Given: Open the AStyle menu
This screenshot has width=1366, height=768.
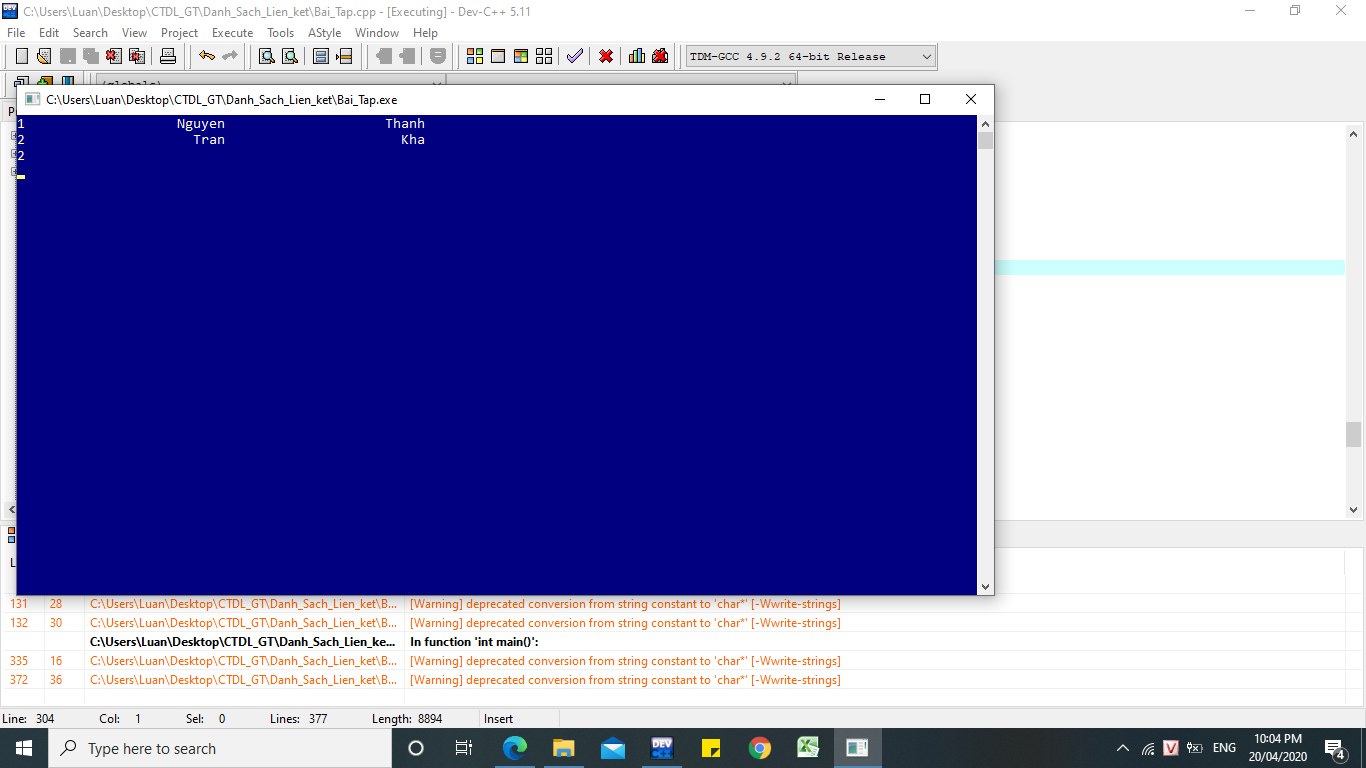Looking at the screenshot, I should point(324,33).
